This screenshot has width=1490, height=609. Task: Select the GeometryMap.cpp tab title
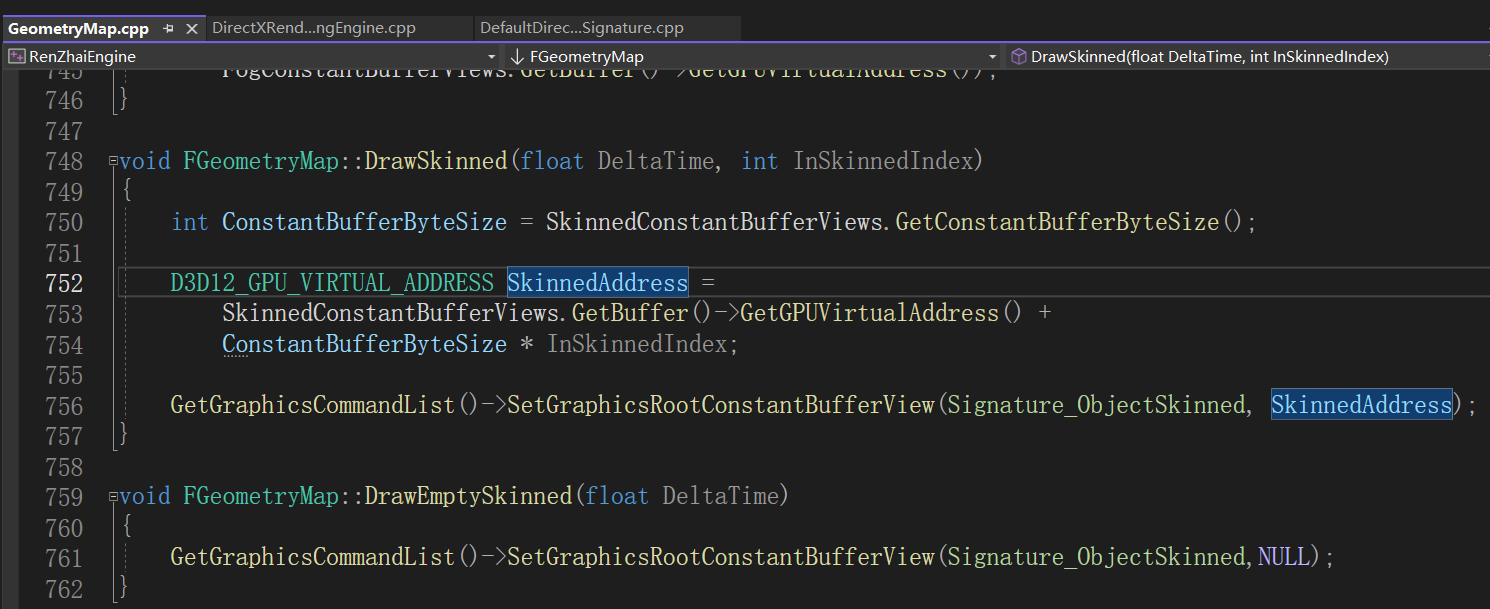click(78, 28)
